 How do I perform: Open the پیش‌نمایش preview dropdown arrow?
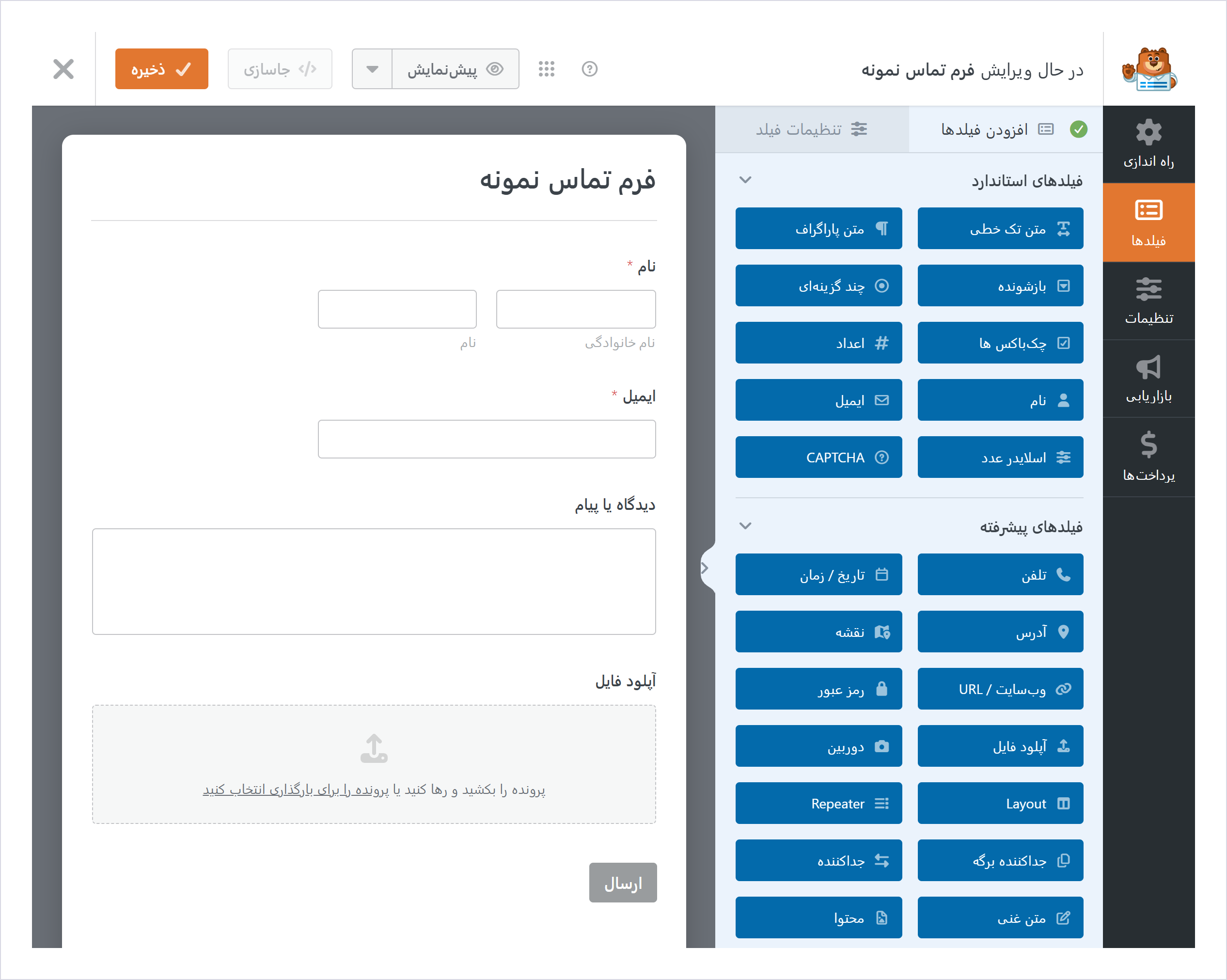point(372,69)
